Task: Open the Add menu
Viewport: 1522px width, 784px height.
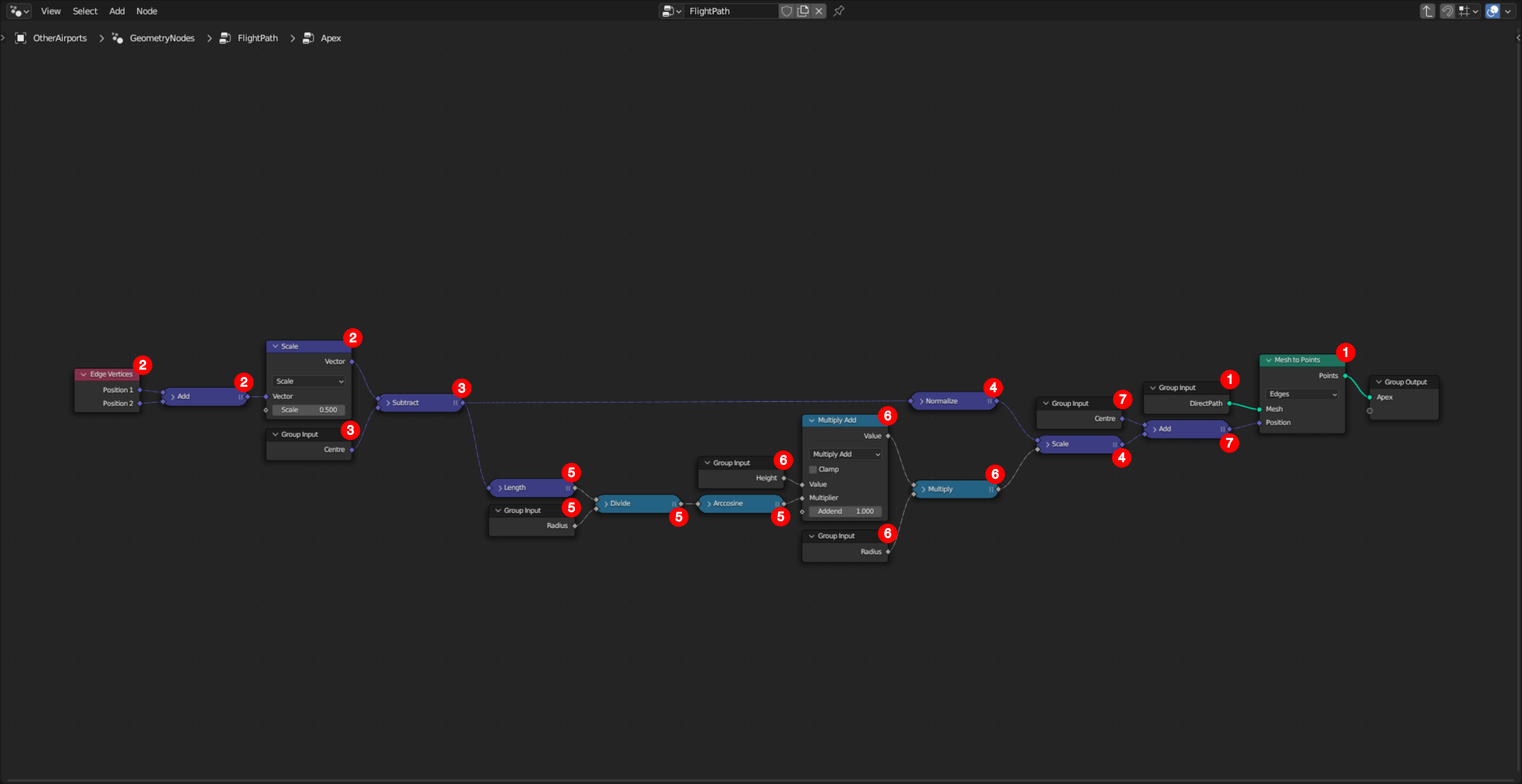Action: click(117, 11)
